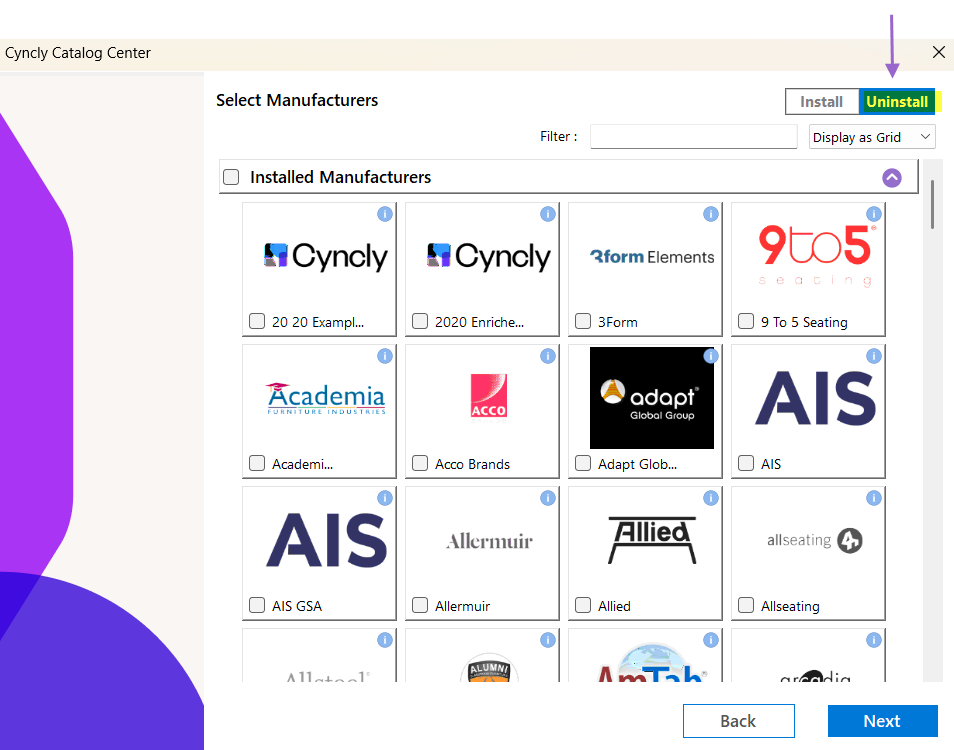This screenshot has width=954, height=750.
Task: Open info icon on Academia card
Action: (385, 356)
